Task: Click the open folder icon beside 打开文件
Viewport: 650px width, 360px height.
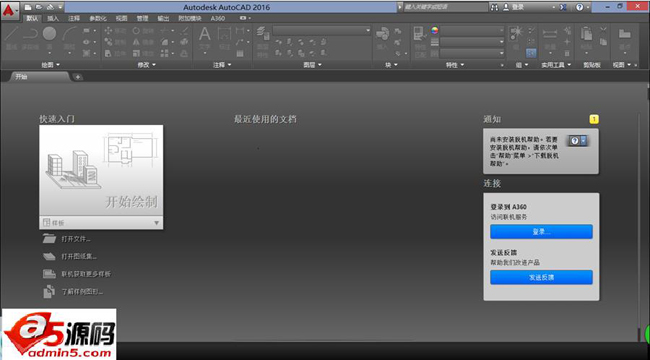Action: pos(49,238)
